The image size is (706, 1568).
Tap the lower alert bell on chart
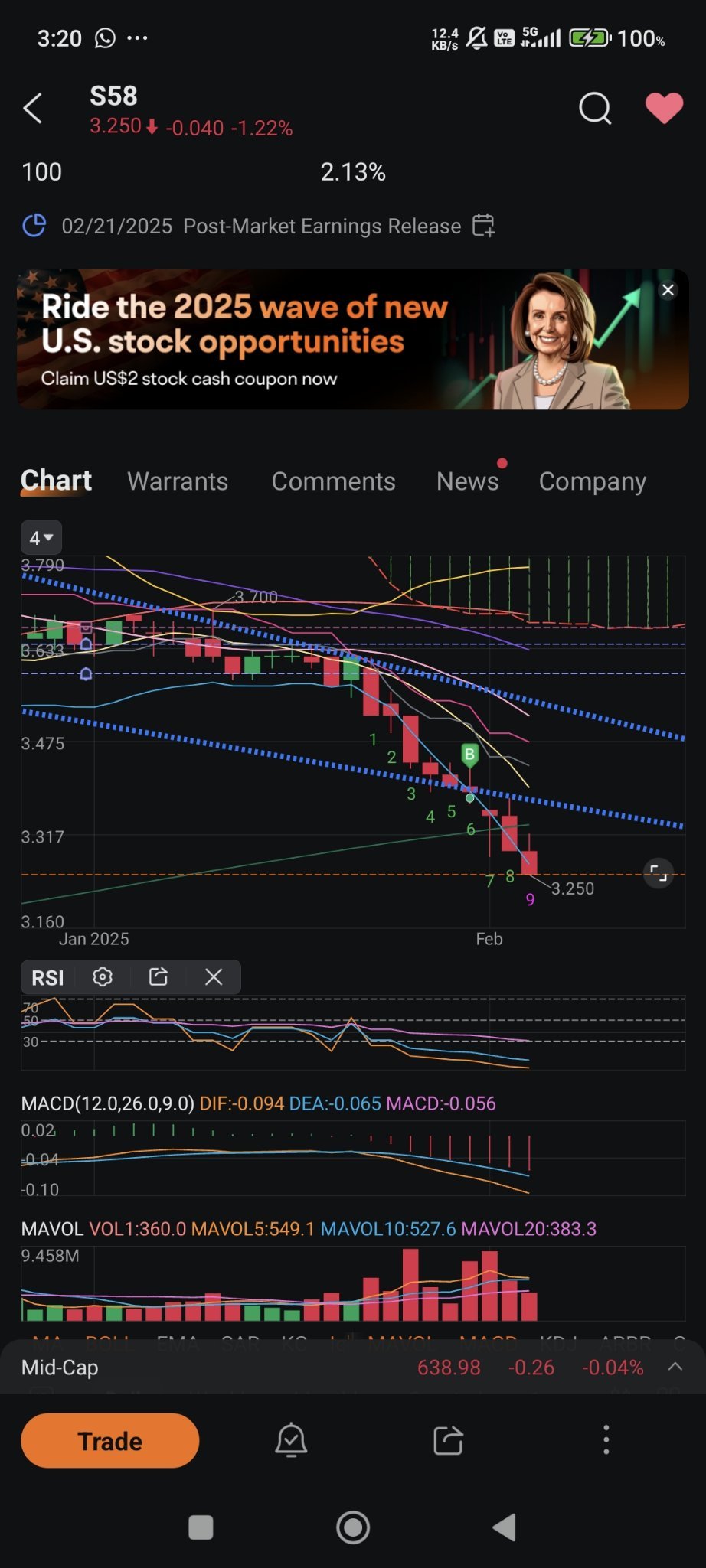pyautogui.click(x=86, y=674)
